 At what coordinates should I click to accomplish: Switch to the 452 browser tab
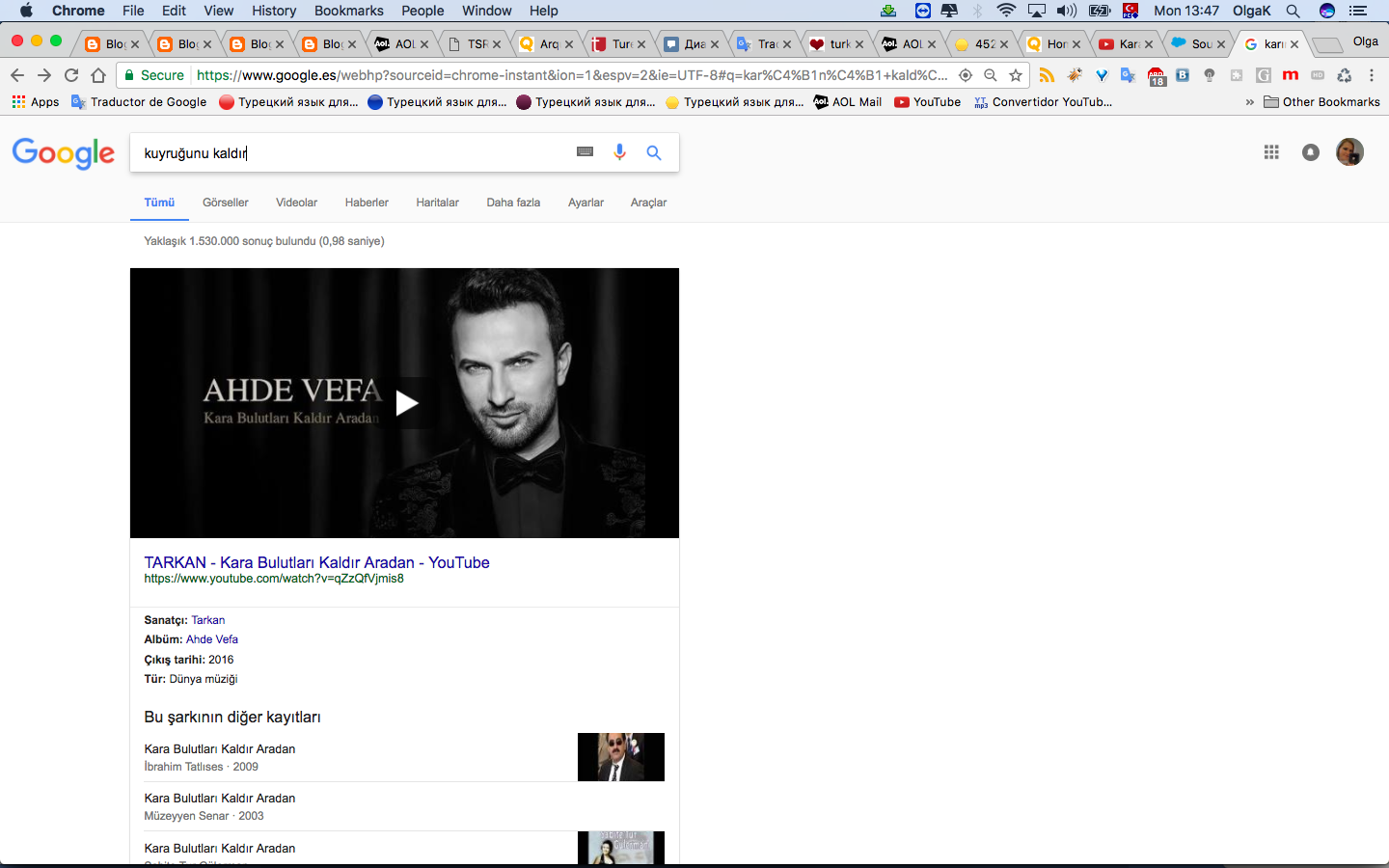(x=981, y=44)
